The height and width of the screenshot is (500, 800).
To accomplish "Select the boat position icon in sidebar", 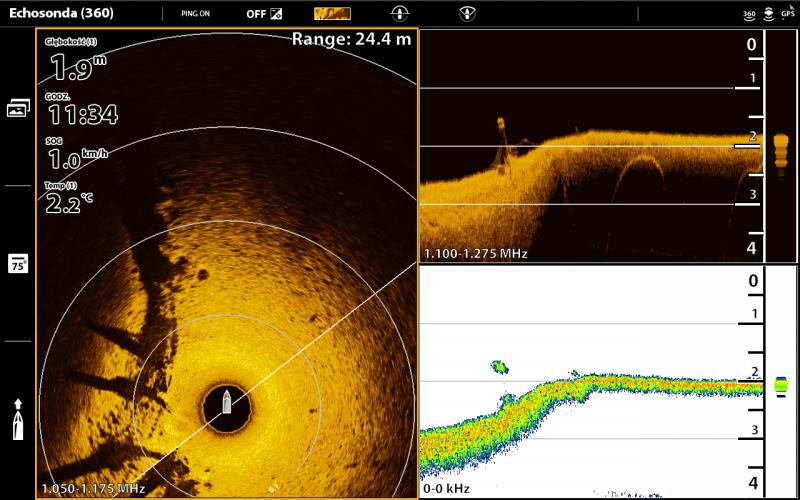I will pos(18,419).
